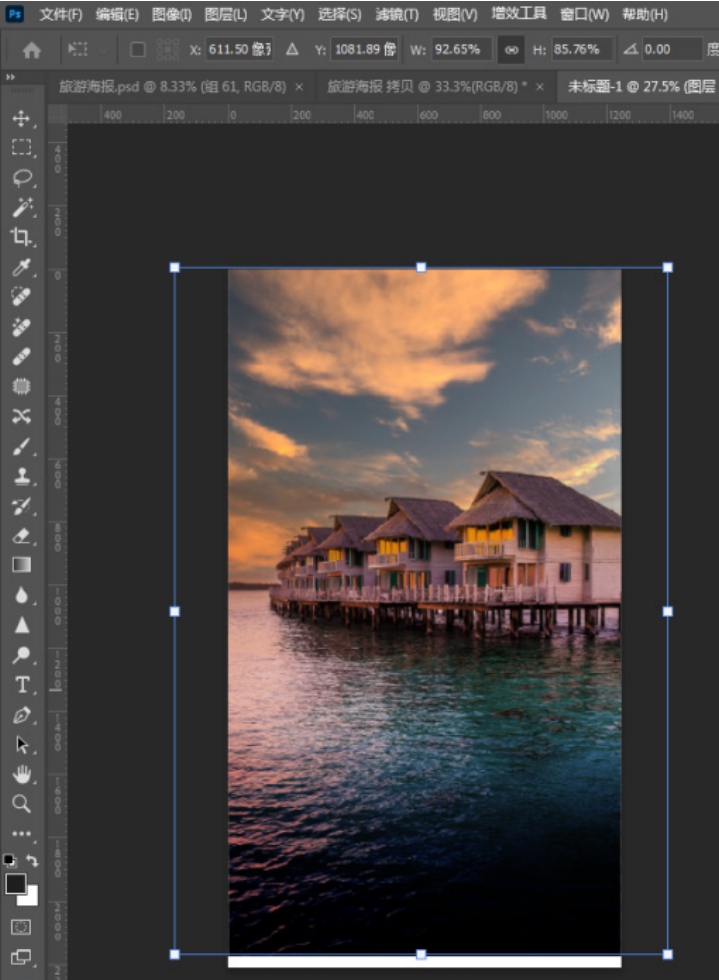This screenshot has width=719, height=980.
Task: Open the screen mode options
Action: tap(21, 957)
